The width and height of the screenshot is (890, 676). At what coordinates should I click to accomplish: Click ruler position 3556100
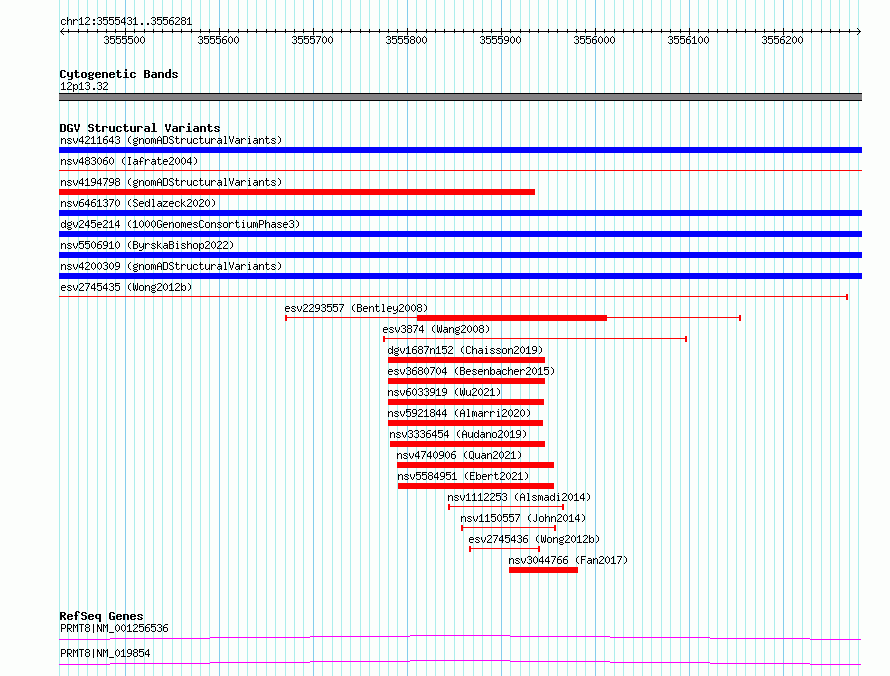(689, 40)
